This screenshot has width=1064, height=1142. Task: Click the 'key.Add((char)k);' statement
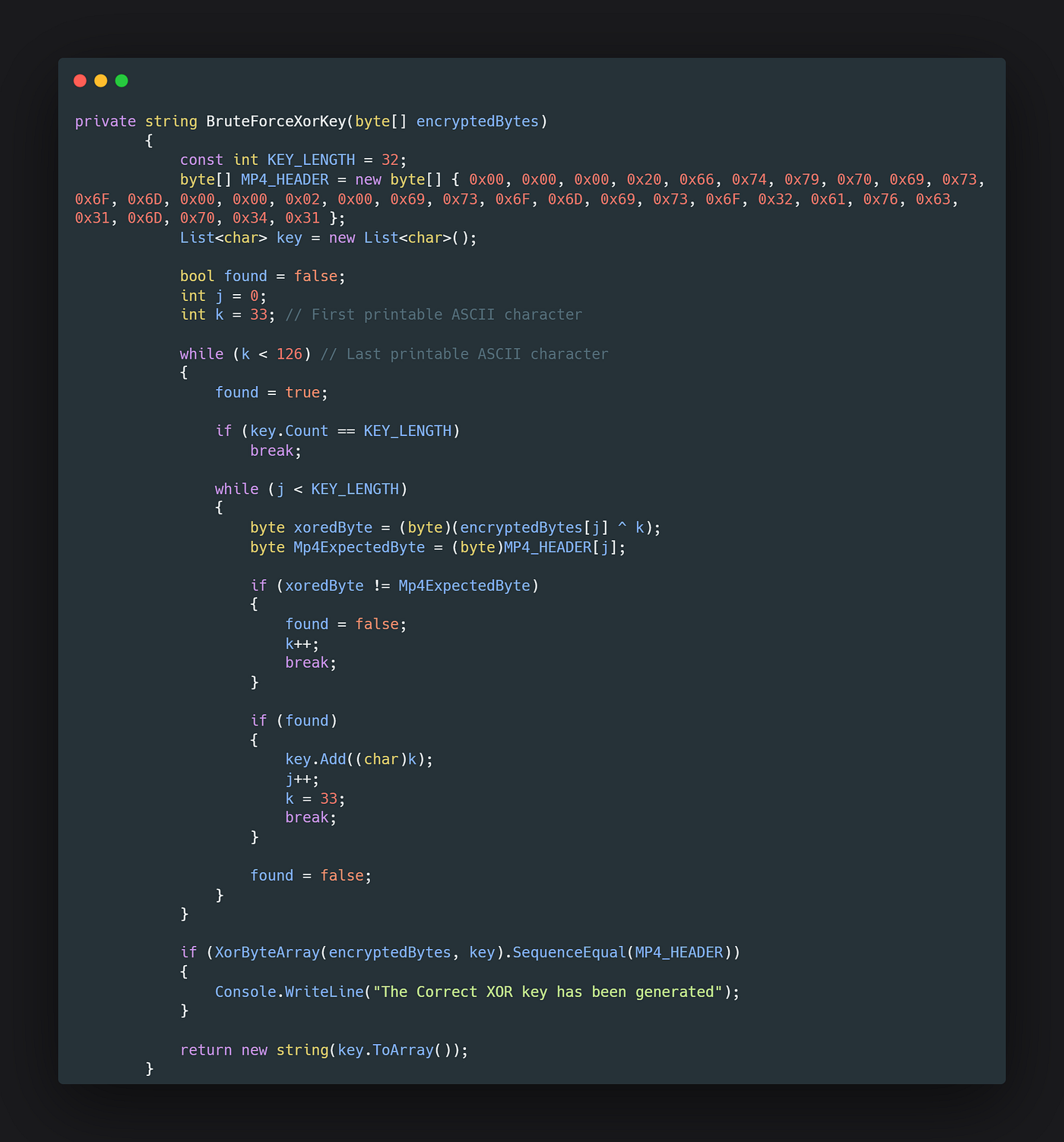coord(359,760)
